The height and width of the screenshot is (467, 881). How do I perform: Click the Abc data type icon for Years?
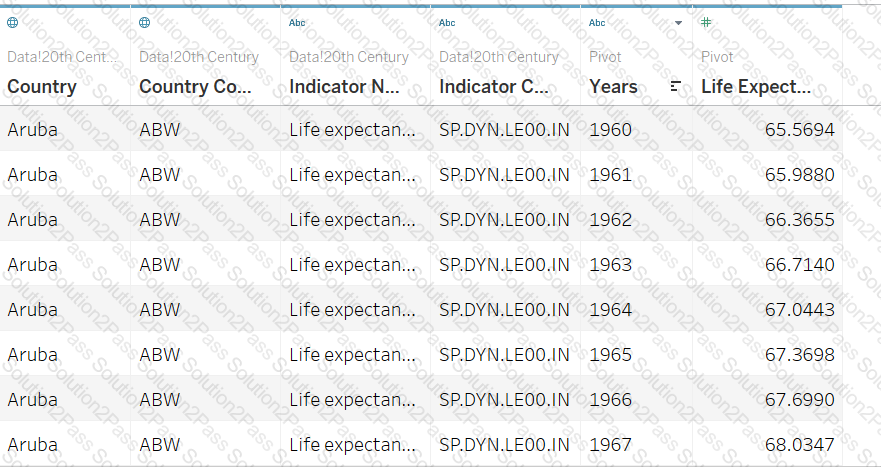597,22
